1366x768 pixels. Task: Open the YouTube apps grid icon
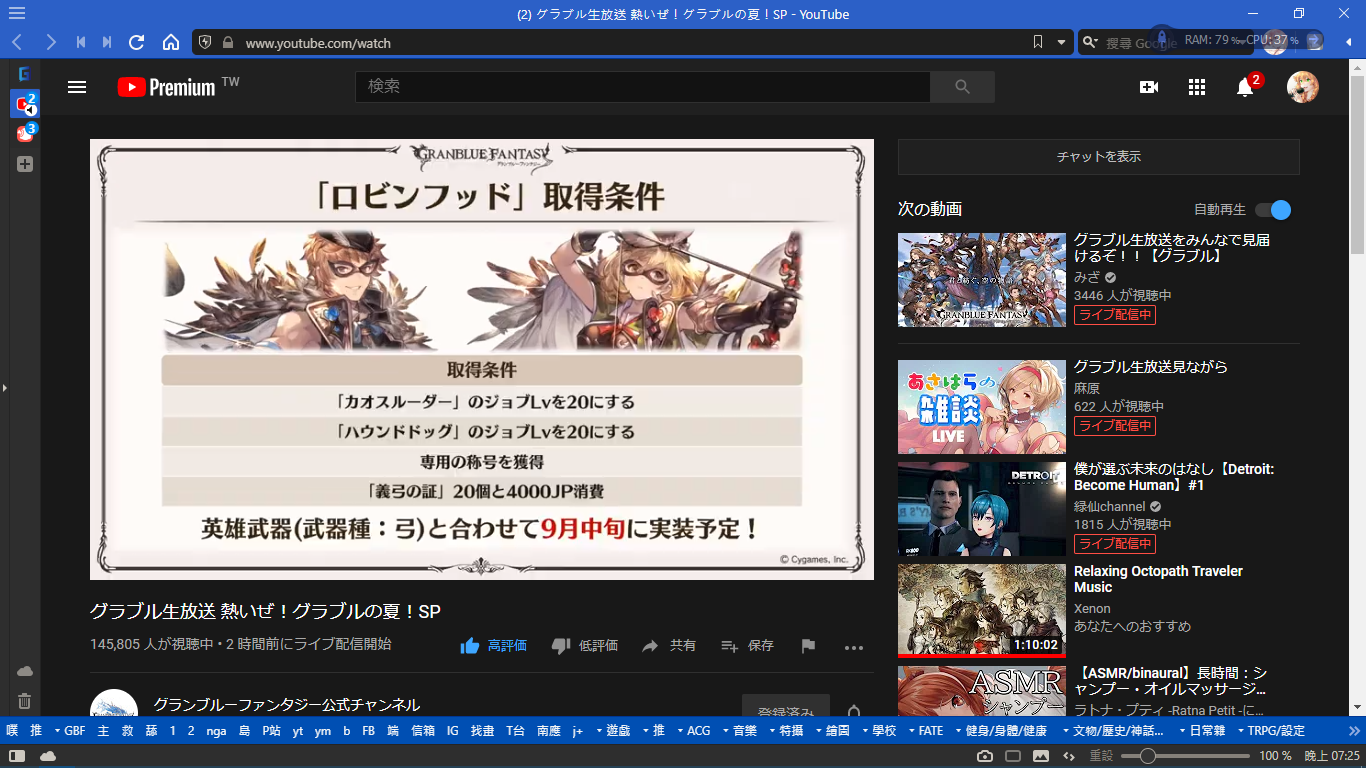click(x=1197, y=87)
